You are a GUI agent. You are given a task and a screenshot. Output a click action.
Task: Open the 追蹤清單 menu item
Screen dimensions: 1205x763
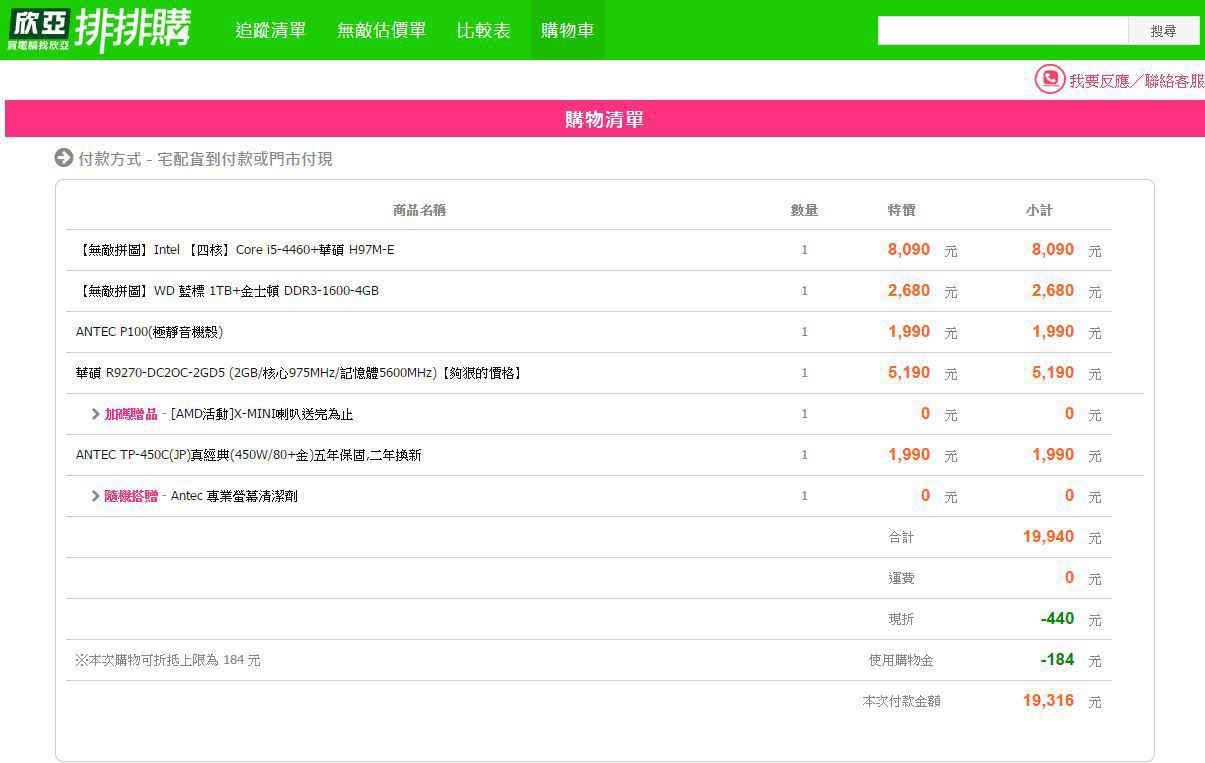tap(271, 30)
